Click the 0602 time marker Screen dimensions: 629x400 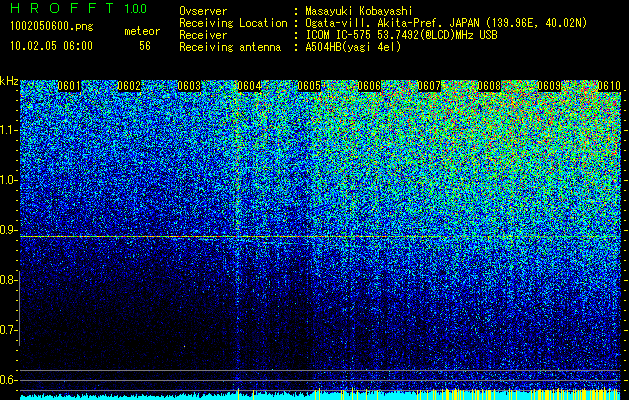click(x=129, y=86)
